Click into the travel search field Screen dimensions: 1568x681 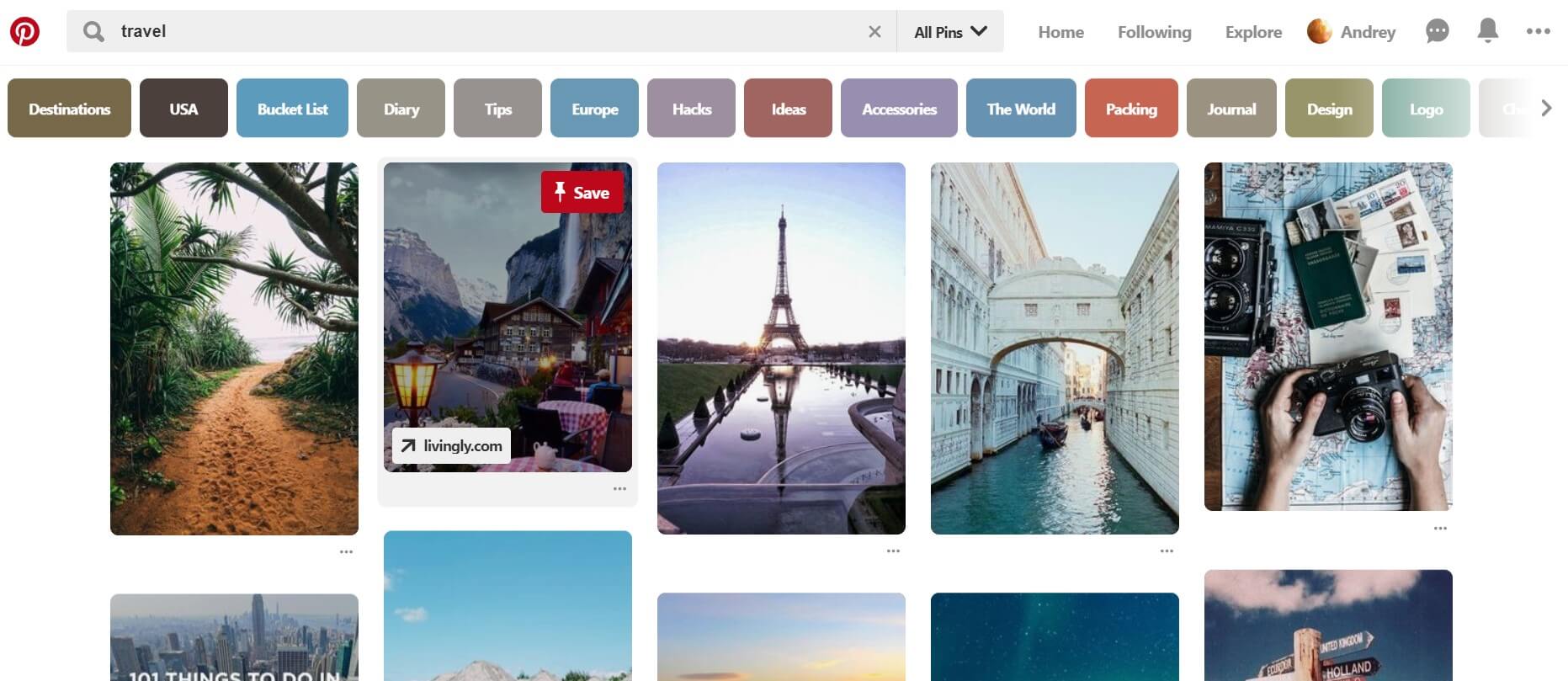(x=488, y=32)
